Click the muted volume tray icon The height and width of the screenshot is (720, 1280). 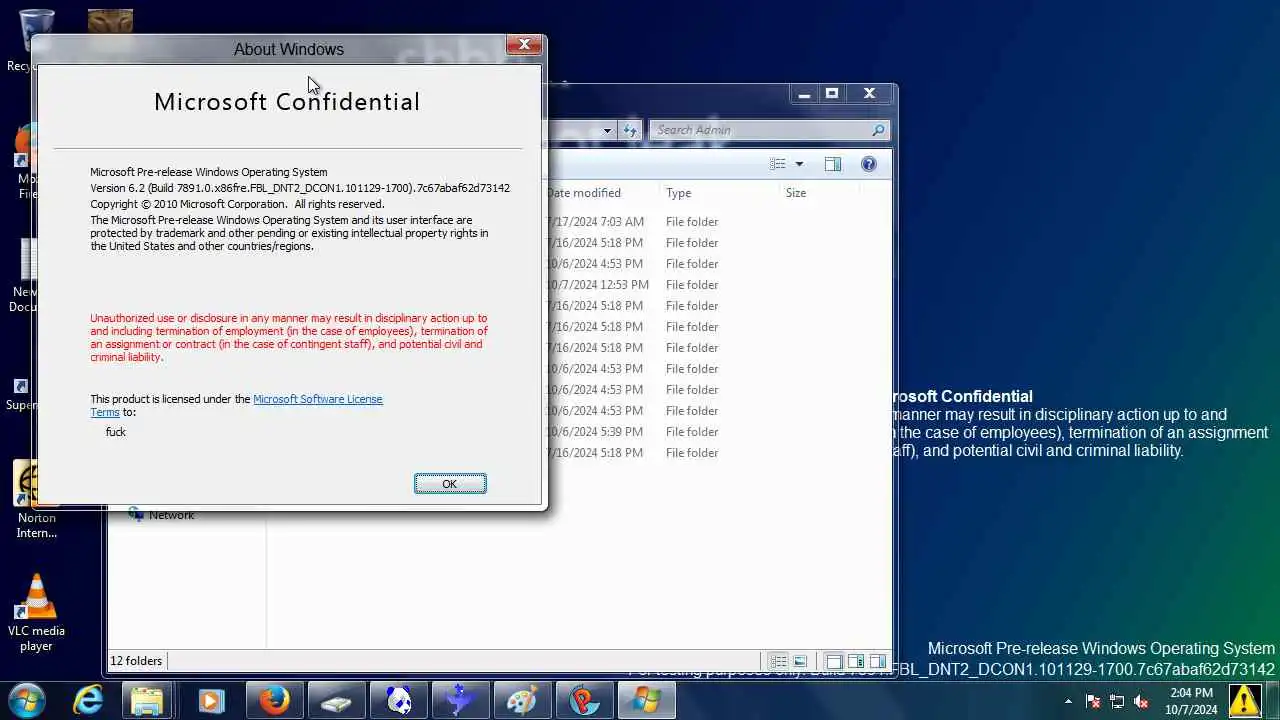1141,701
